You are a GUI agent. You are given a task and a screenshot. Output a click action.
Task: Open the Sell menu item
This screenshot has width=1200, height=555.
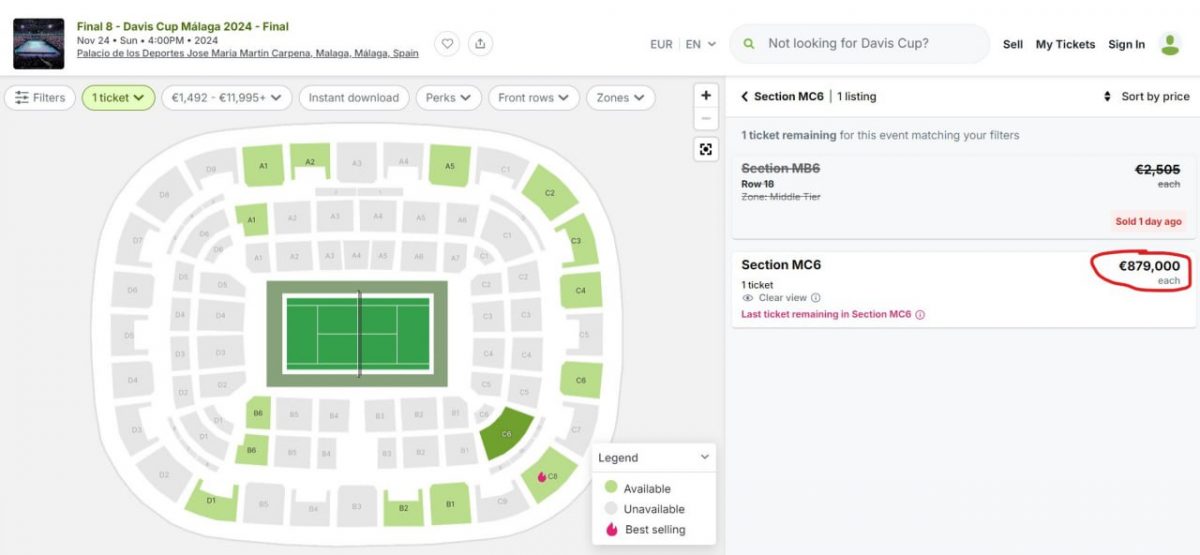pyautogui.click(x=1013, y=44)
